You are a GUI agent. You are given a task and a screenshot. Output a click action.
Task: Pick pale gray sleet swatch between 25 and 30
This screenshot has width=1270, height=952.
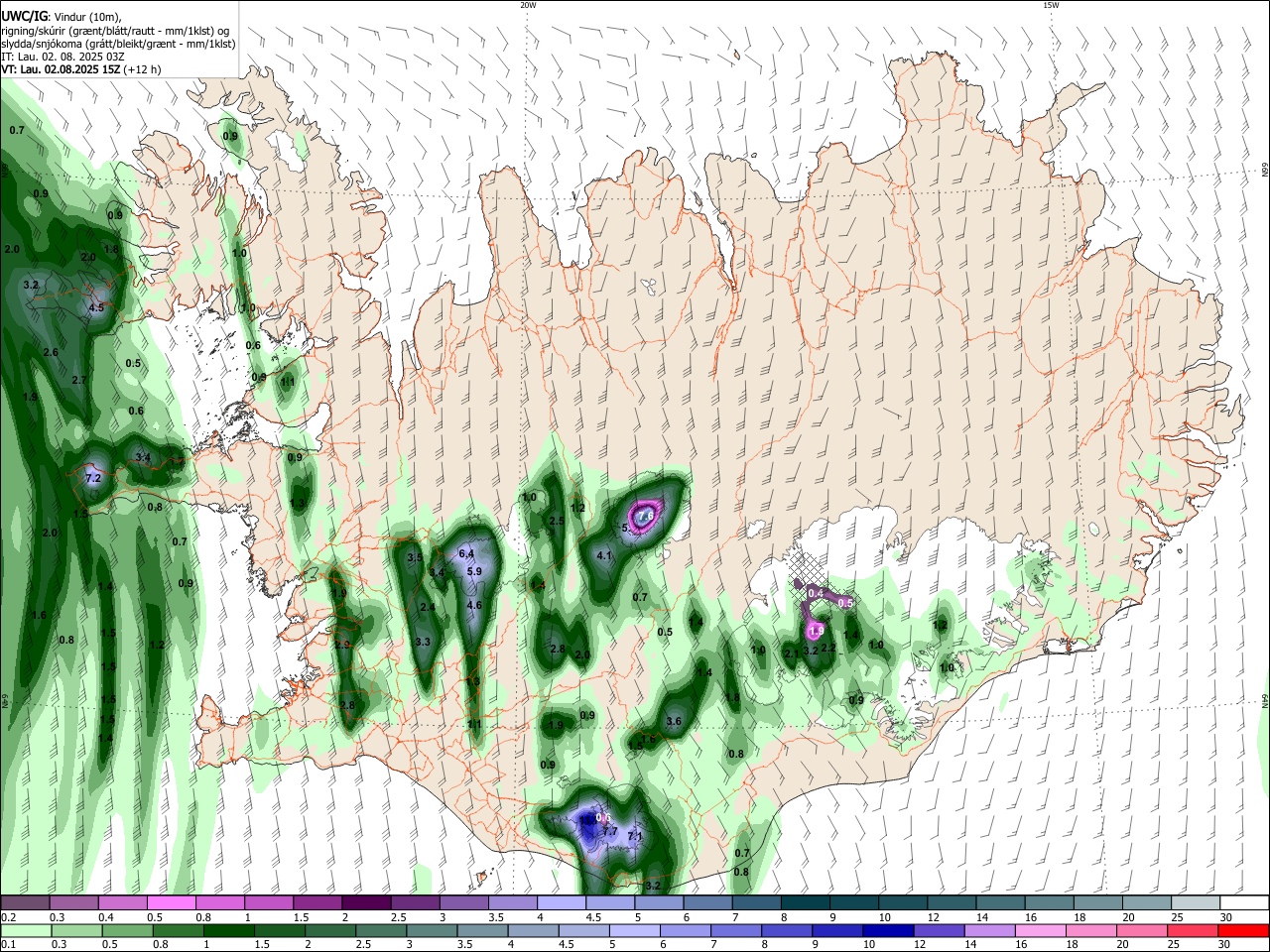pyautogui.click(x=1195, y=902)
